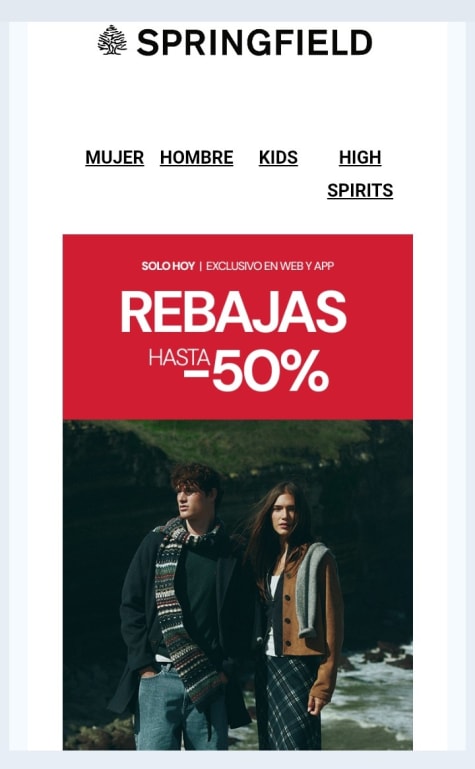Click the woman's plaid skirt
475x769 pixels.
(x=293, y=702)
